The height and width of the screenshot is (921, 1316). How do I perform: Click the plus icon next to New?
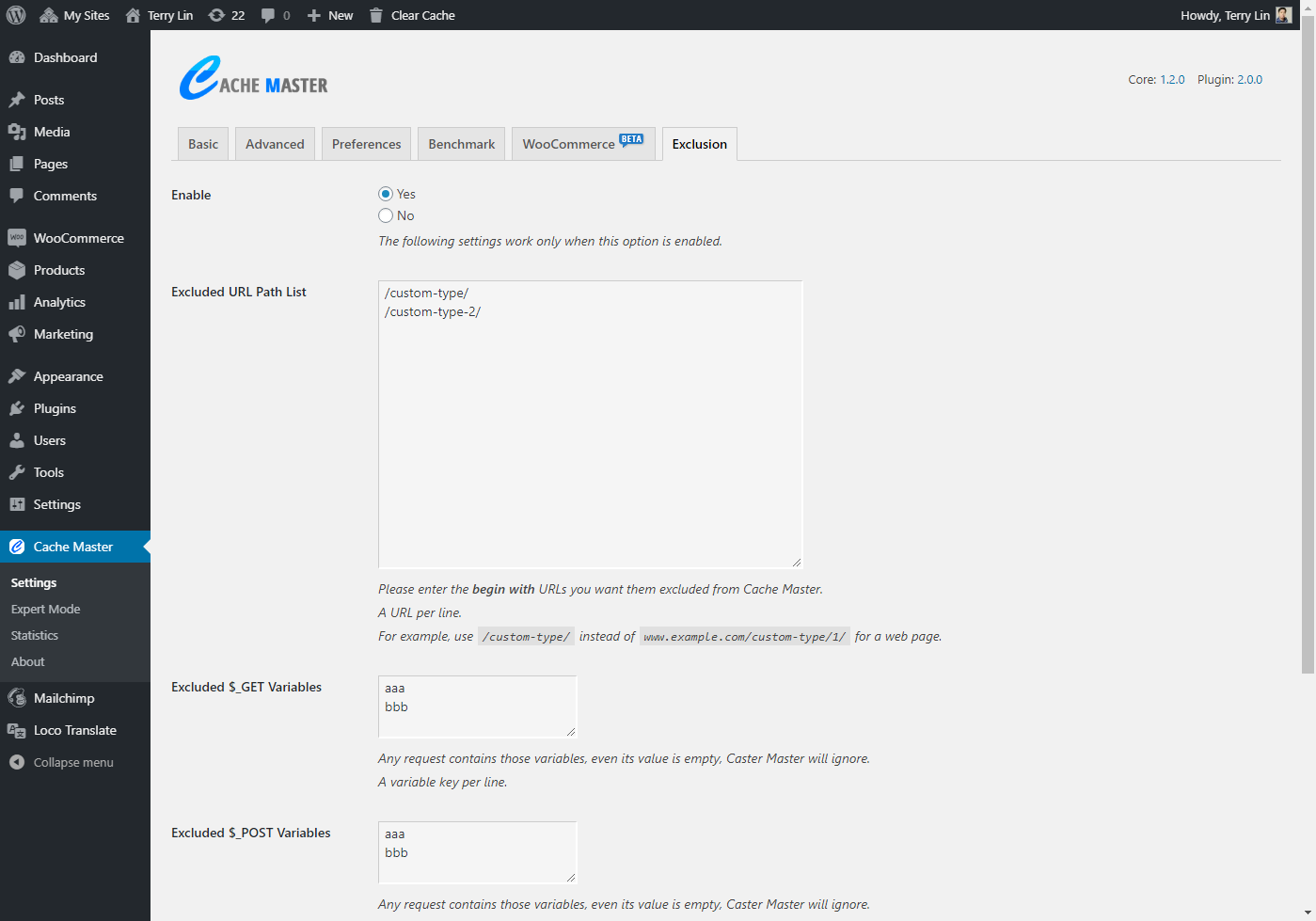point(314,15)
